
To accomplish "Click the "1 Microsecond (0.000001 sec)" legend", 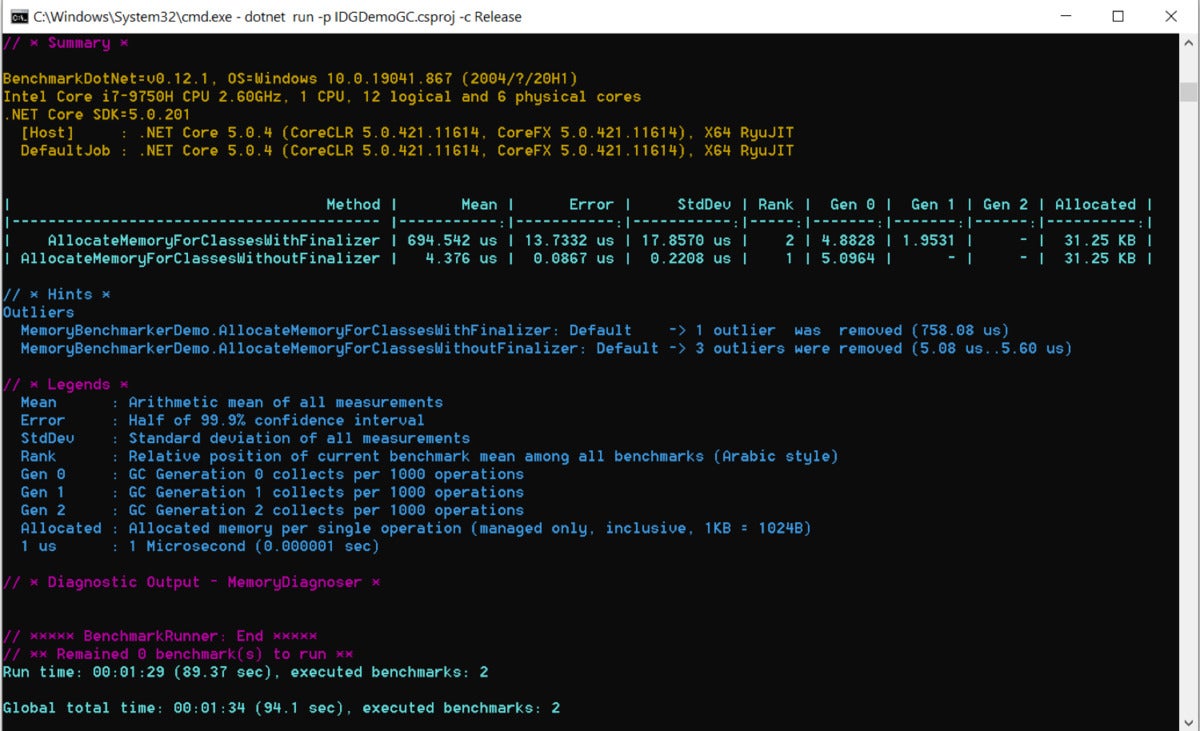I will [x=254, y=547].
